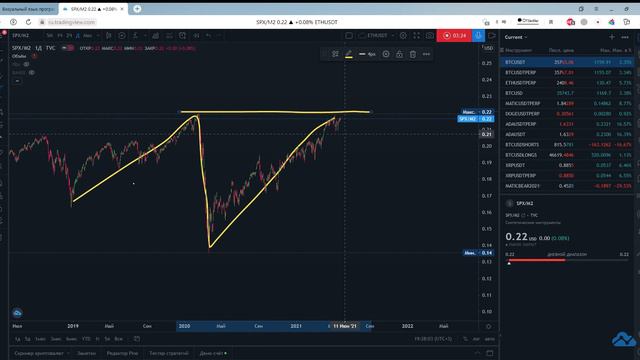Select BTCUSD row in the watchlist
This screenshot has width=640, height=360.
[568, 93]
